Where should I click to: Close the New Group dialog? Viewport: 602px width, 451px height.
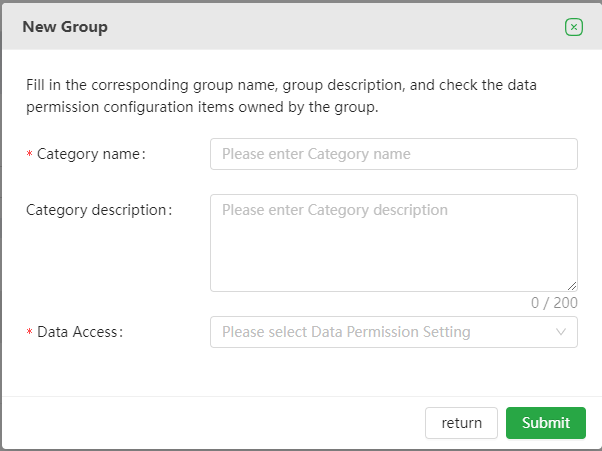point(574,27)
